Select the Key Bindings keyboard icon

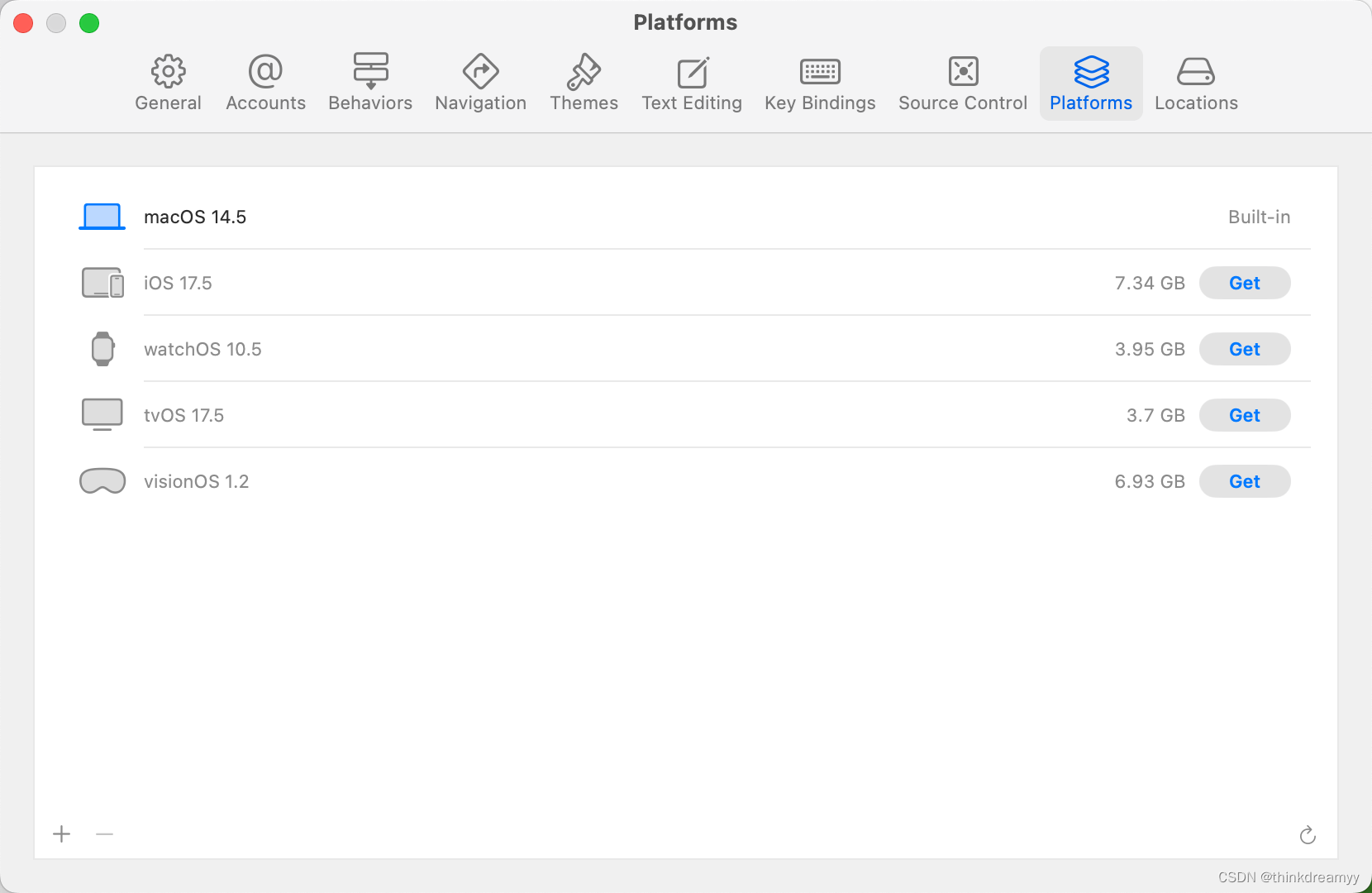coord(820,72)
